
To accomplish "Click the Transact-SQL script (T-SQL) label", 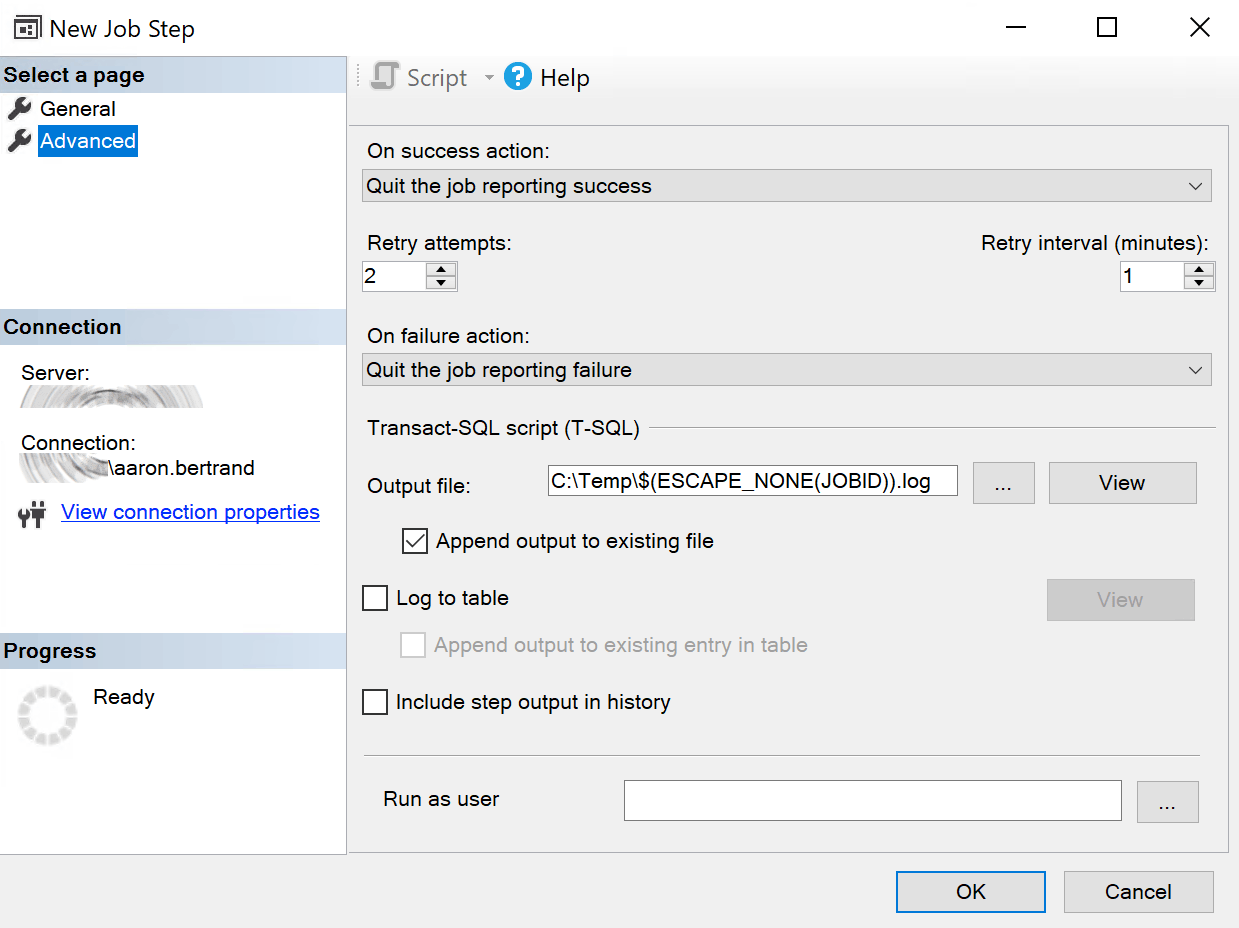I will coord(503,428).
